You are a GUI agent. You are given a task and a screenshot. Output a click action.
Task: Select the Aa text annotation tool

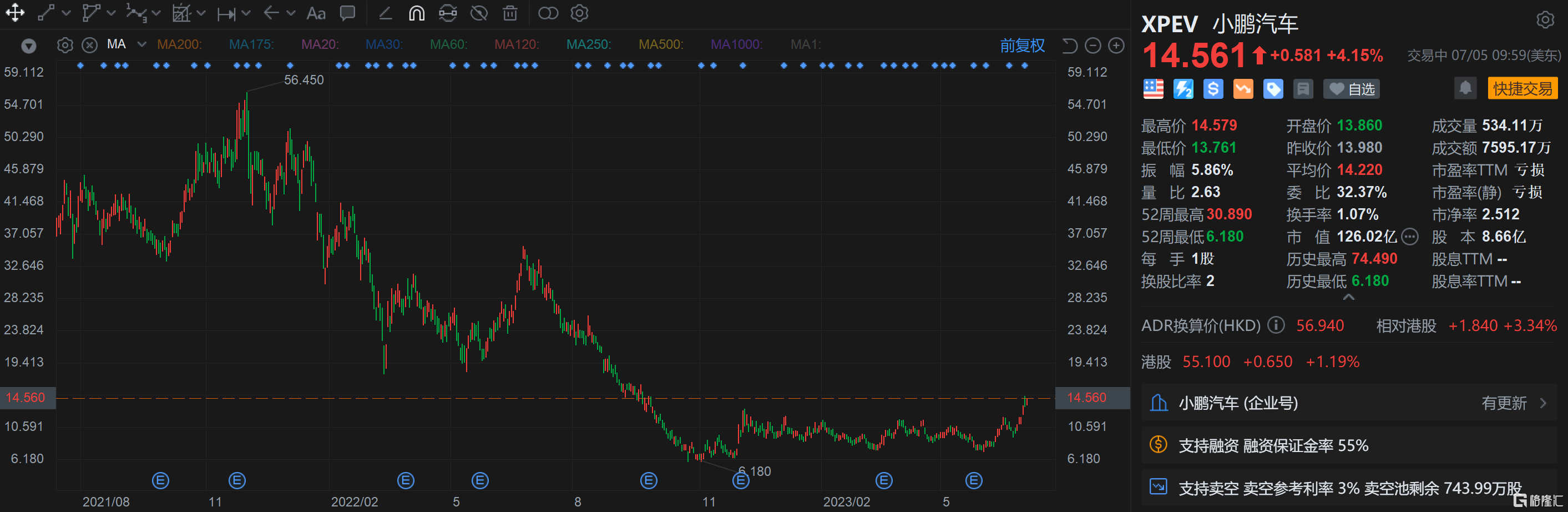(316, 13)
